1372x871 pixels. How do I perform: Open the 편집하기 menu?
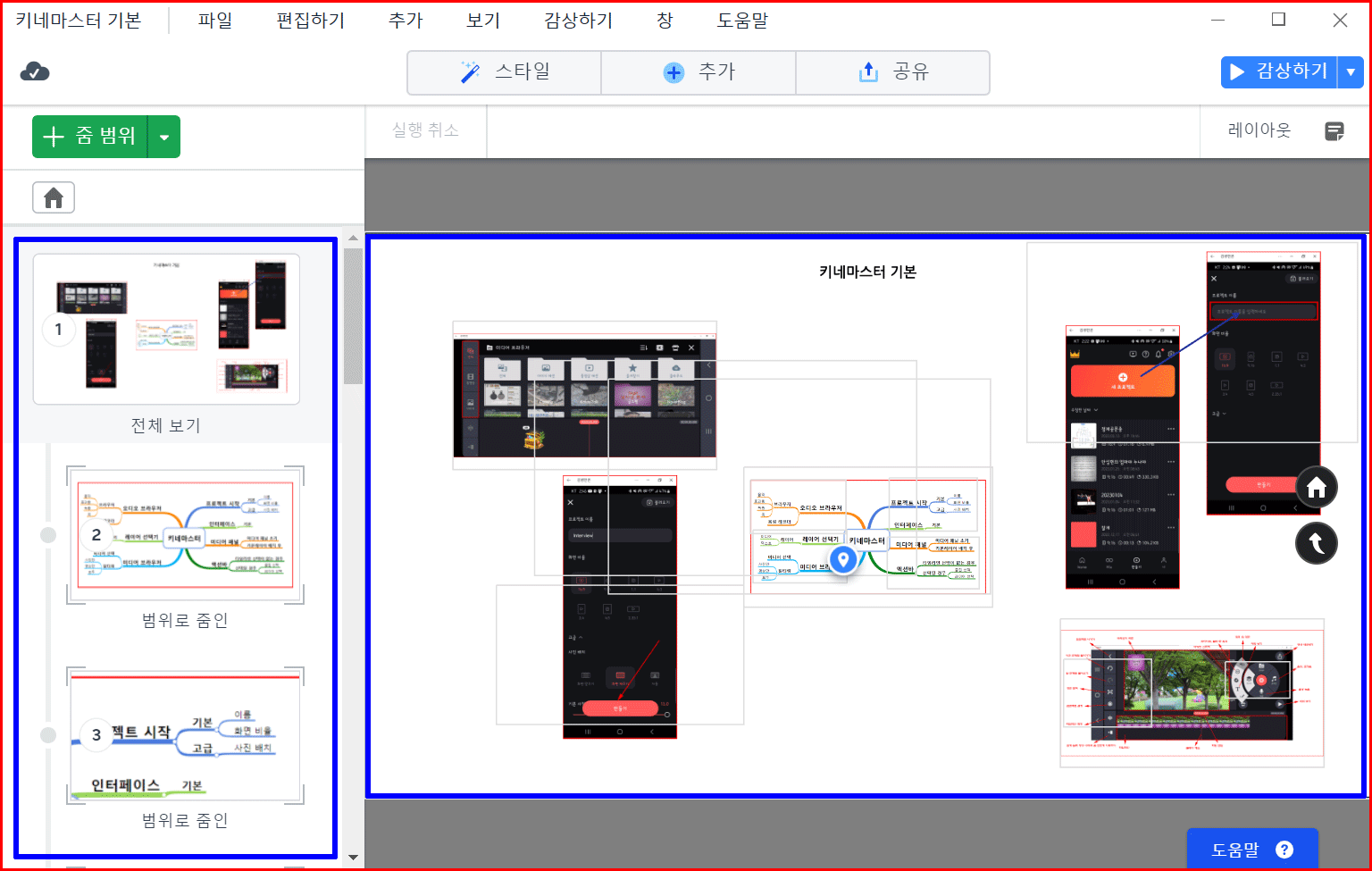tap(311, 21)
